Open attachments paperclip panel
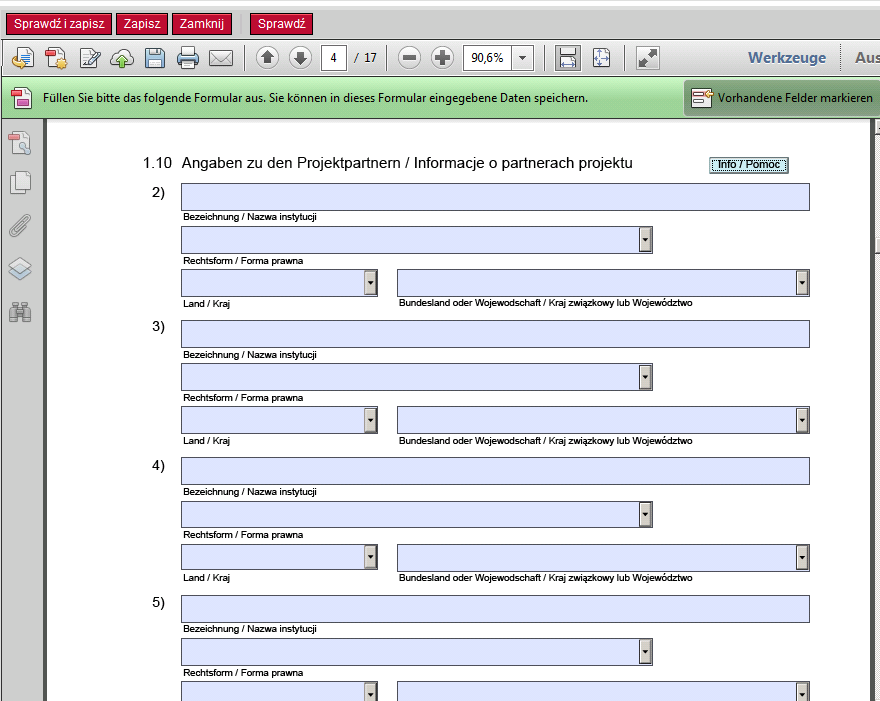Viewport: 880px width, 701px height. pos(20,226)
